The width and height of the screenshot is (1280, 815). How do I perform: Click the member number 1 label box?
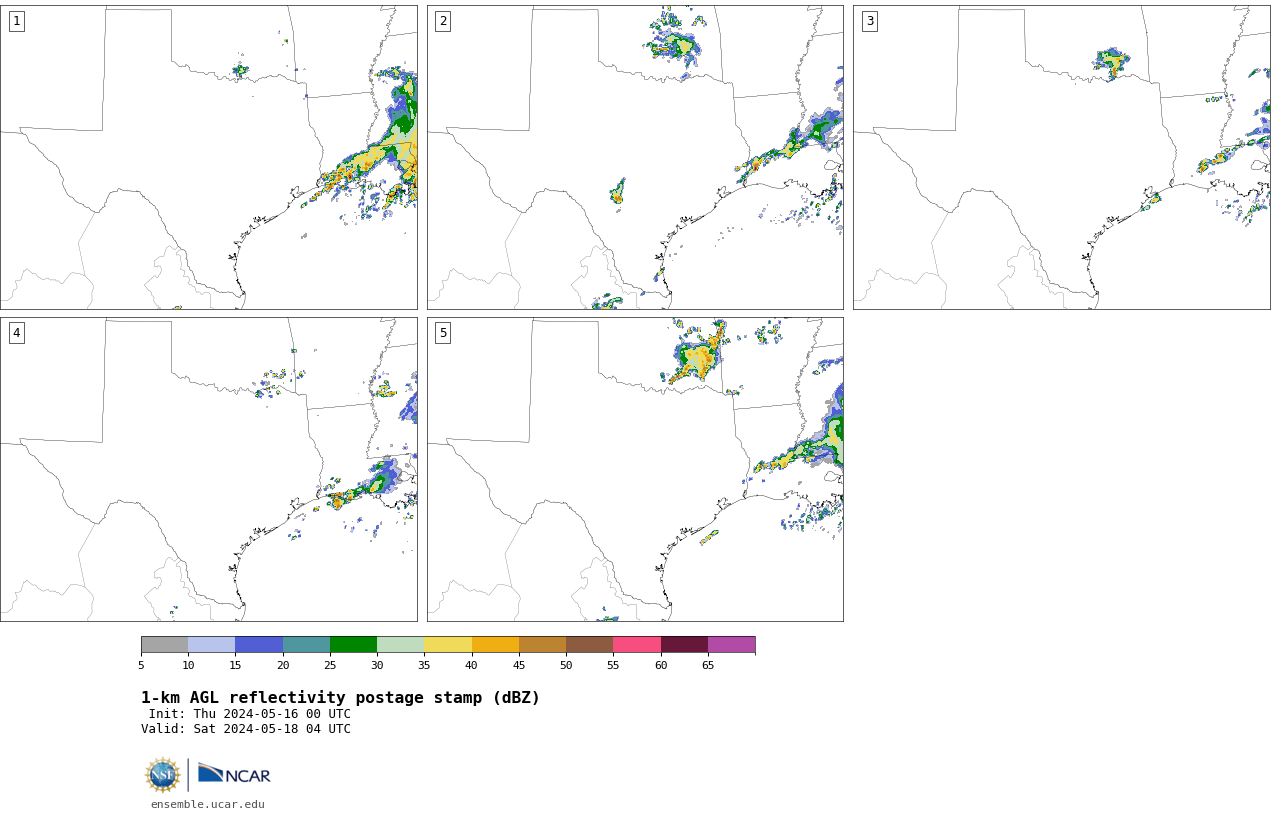16,21
